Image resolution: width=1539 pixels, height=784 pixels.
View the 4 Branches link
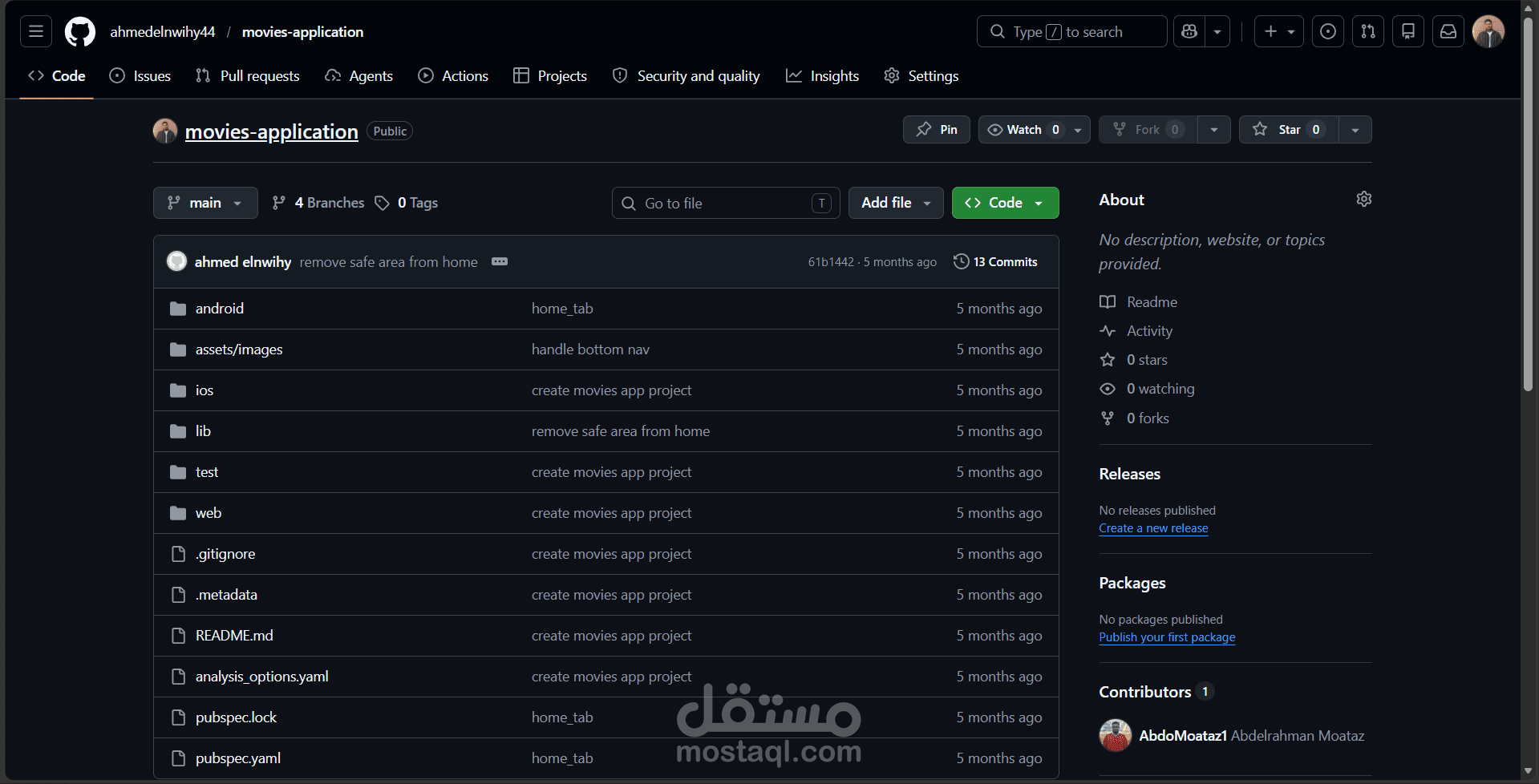pyautogui.click(x=318, y=203)
